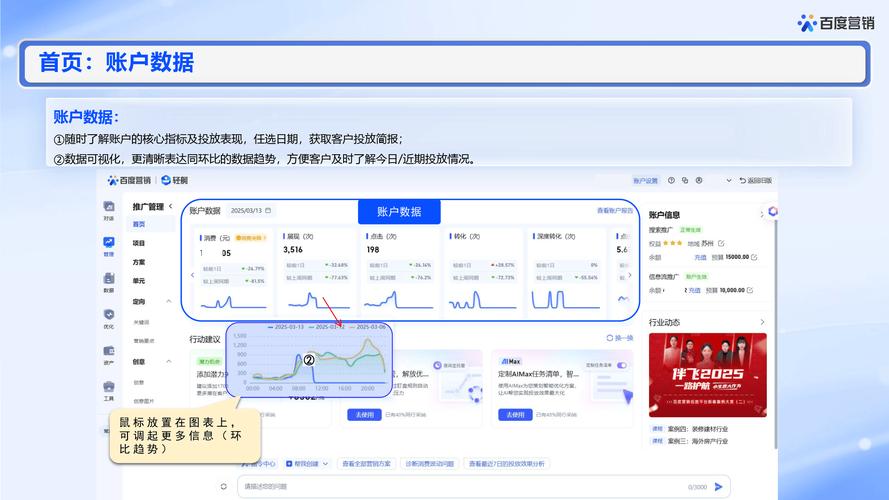Collapse the 创意 section in sidebar
This screenshot has height=500, width=889.
pos(168,362)
